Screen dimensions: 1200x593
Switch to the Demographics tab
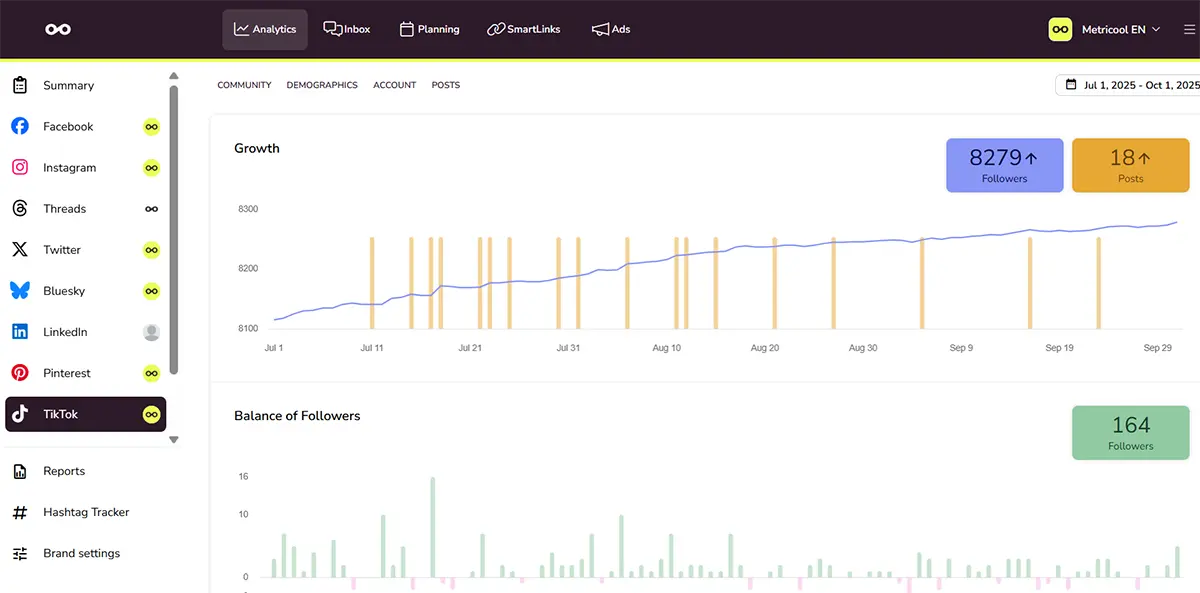point(322,85)
